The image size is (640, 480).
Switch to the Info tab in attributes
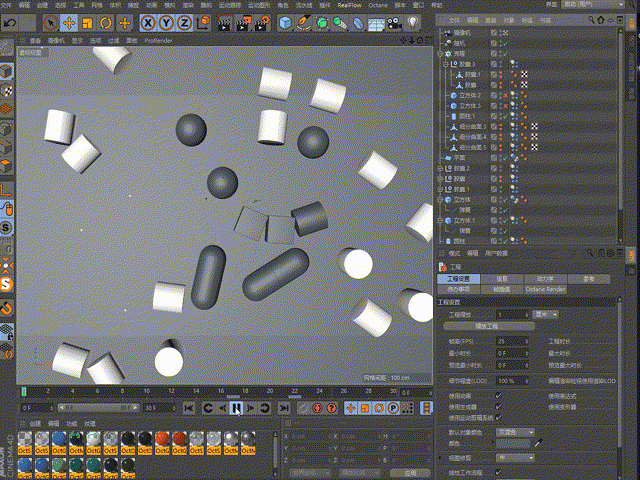click(502, 279)
